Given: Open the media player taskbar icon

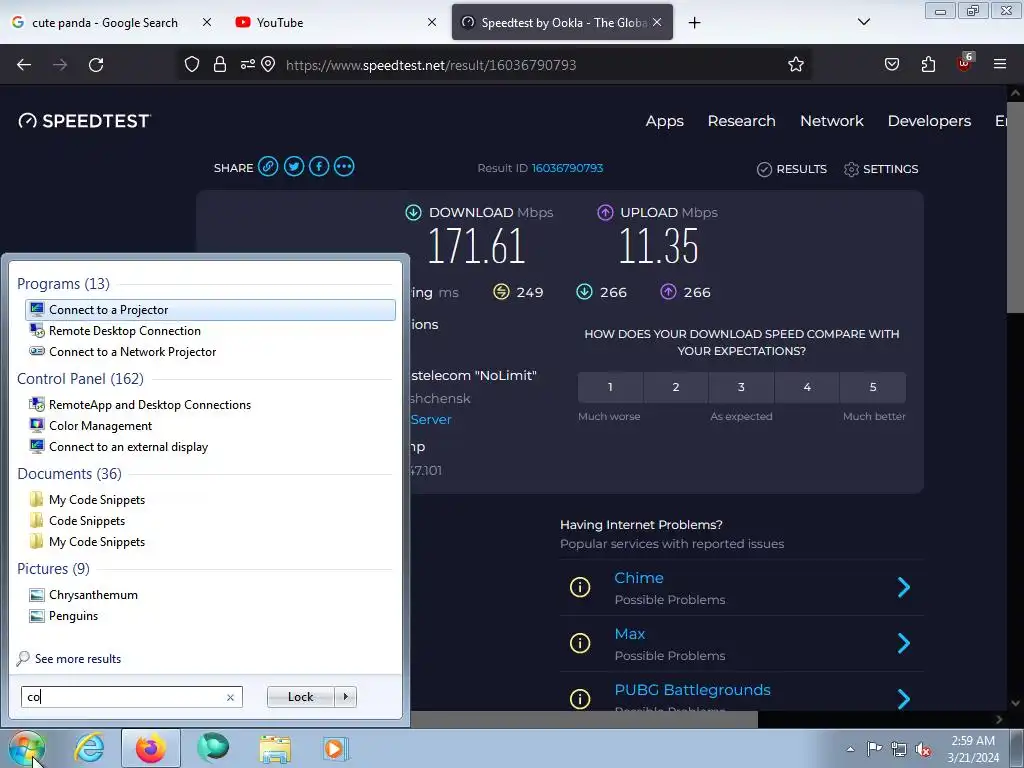Looking at the screenshot, I should pyautogui.click(x=335, y=748).
